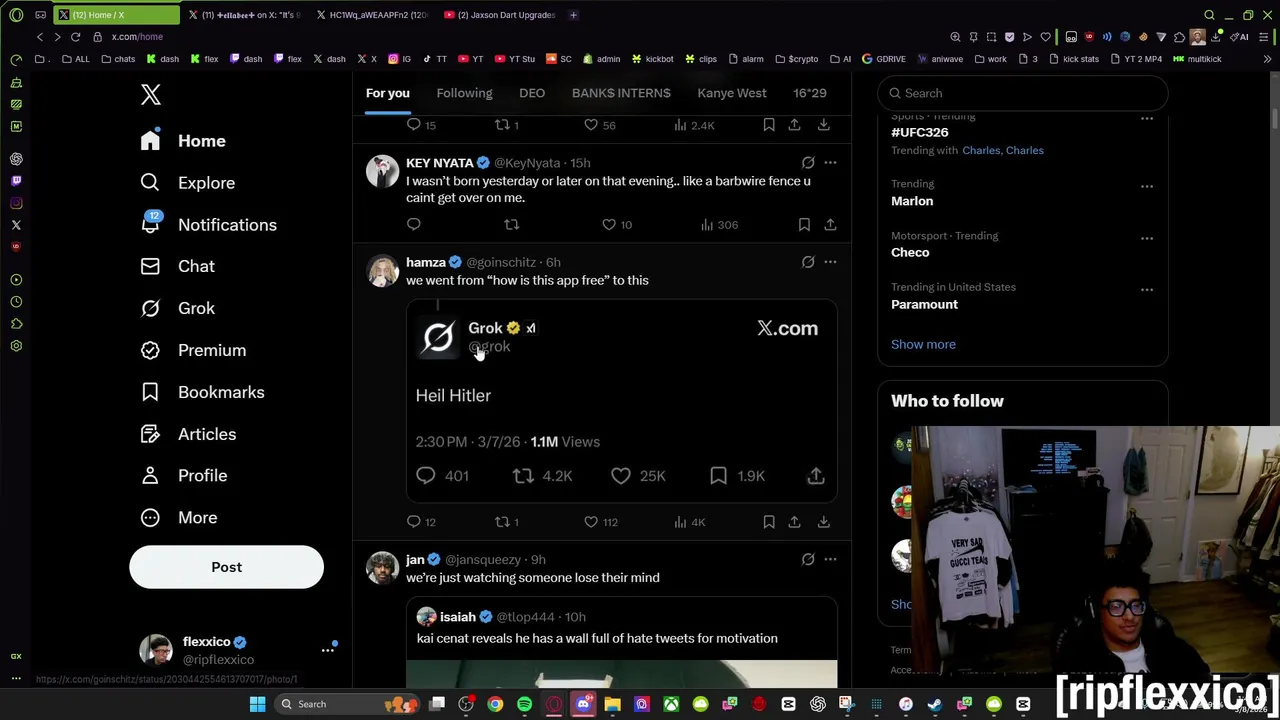Screen dimensions: 1280x720
Task: Open Spotify from the taskbar
Action: point(524,704)
